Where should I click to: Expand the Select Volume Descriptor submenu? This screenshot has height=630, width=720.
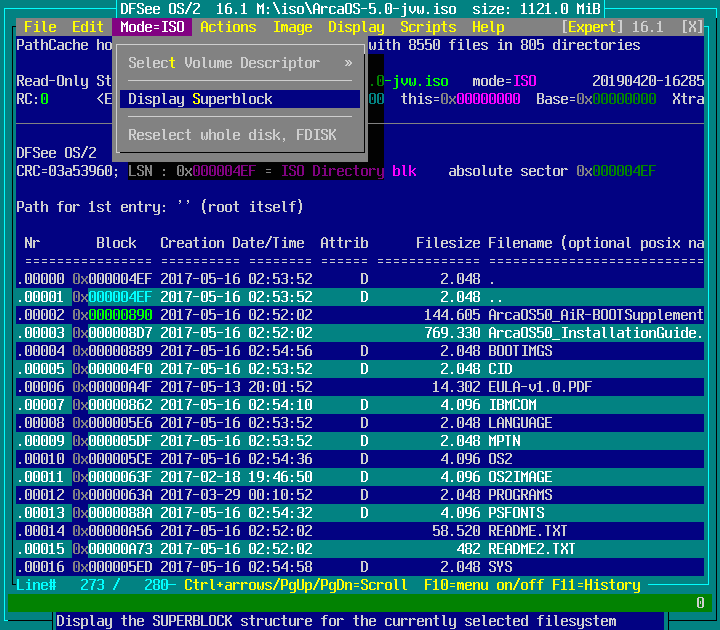240,63
